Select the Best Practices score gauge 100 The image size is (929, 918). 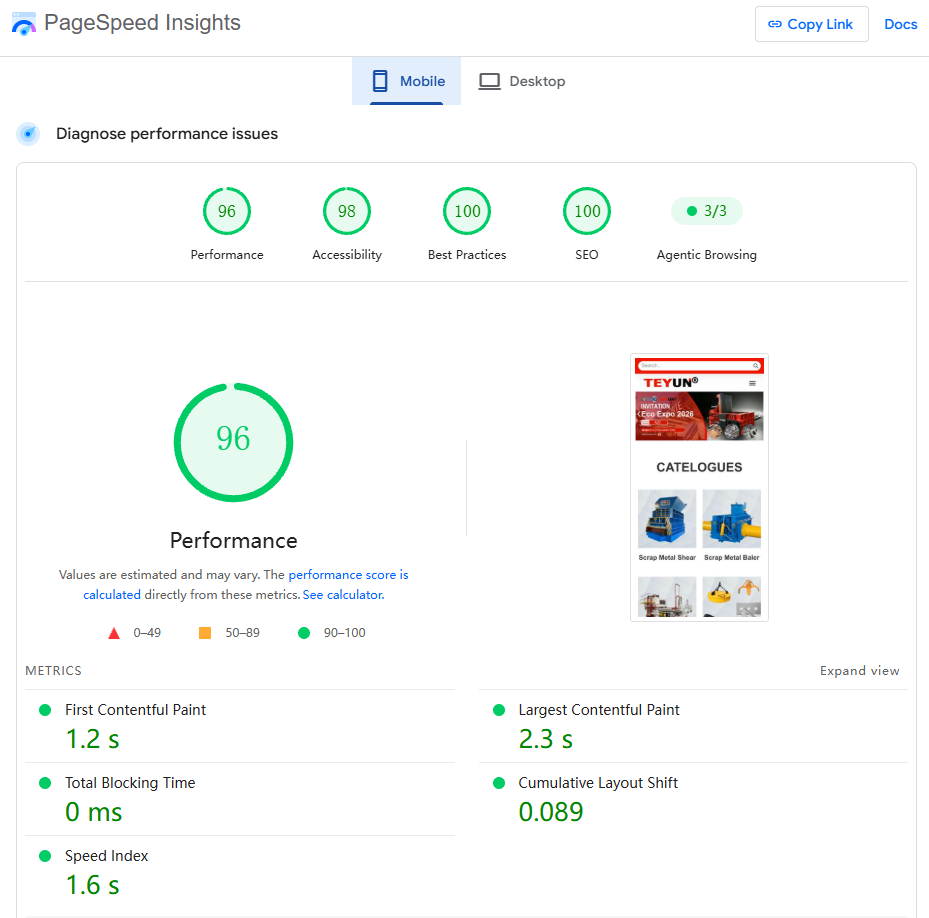pos(467,211)
